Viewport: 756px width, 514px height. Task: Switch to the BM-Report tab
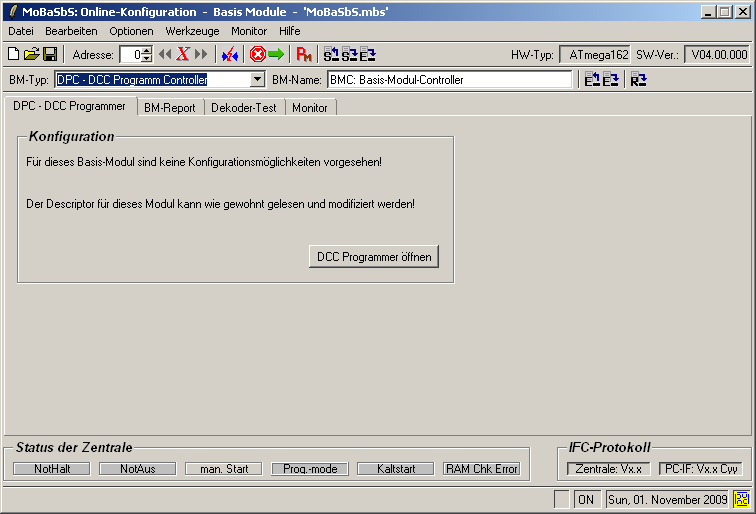169,107
